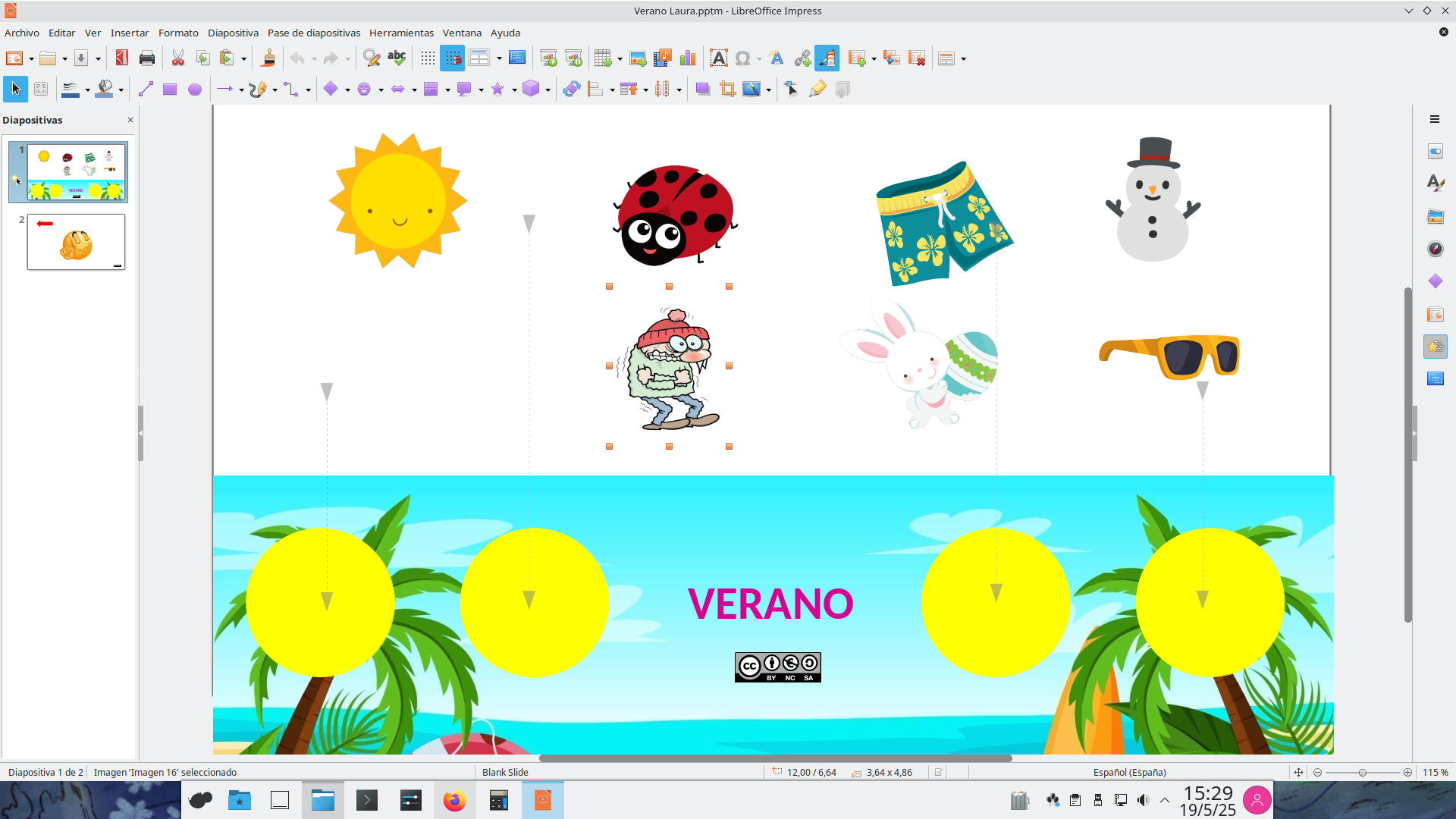Screen dimensions: 1456x819
Task: Open the Pase de diapositivas menu
Action: [x=313, y=33]
